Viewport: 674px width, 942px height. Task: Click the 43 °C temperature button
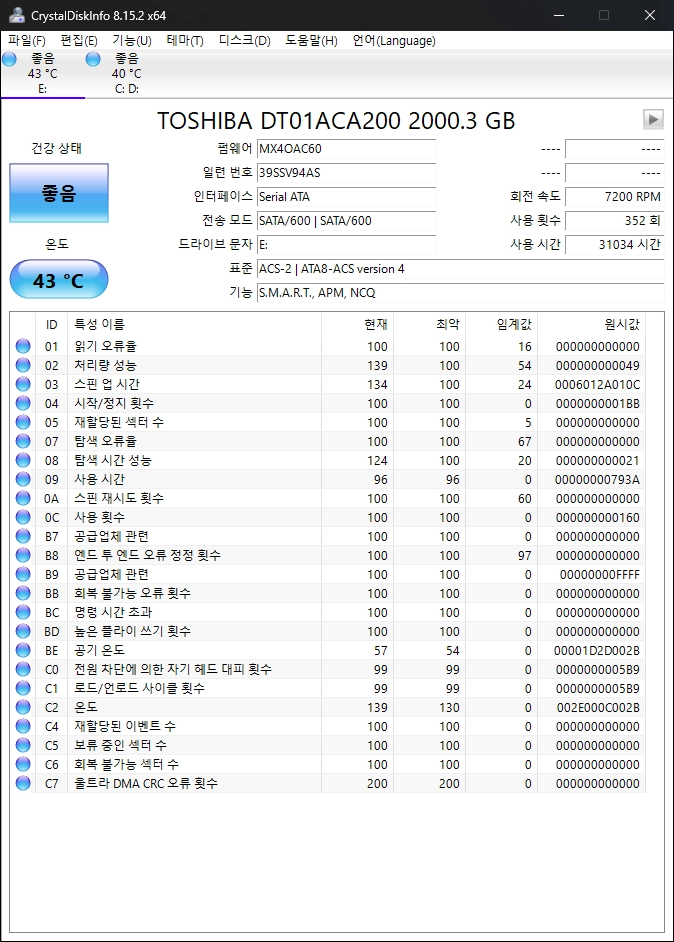[x=59, y=279]
